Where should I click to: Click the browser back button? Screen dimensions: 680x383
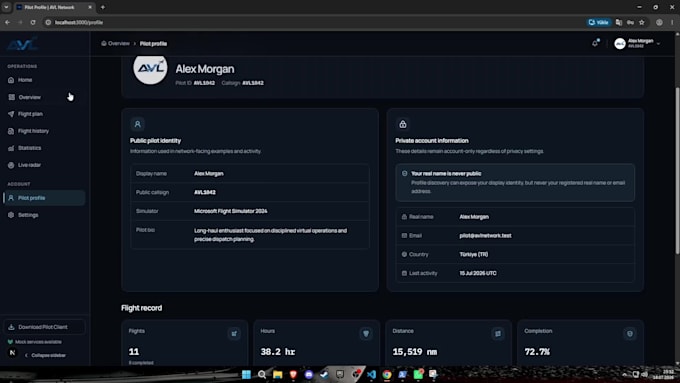pos(7,22)
